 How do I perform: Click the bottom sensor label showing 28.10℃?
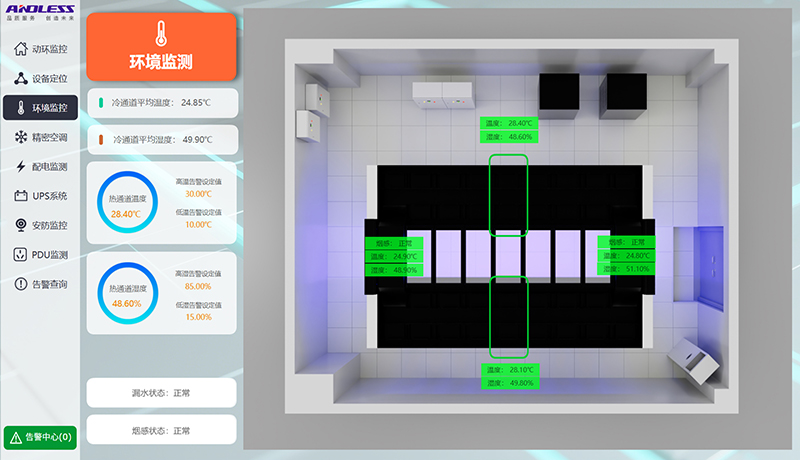click(508, 369)
